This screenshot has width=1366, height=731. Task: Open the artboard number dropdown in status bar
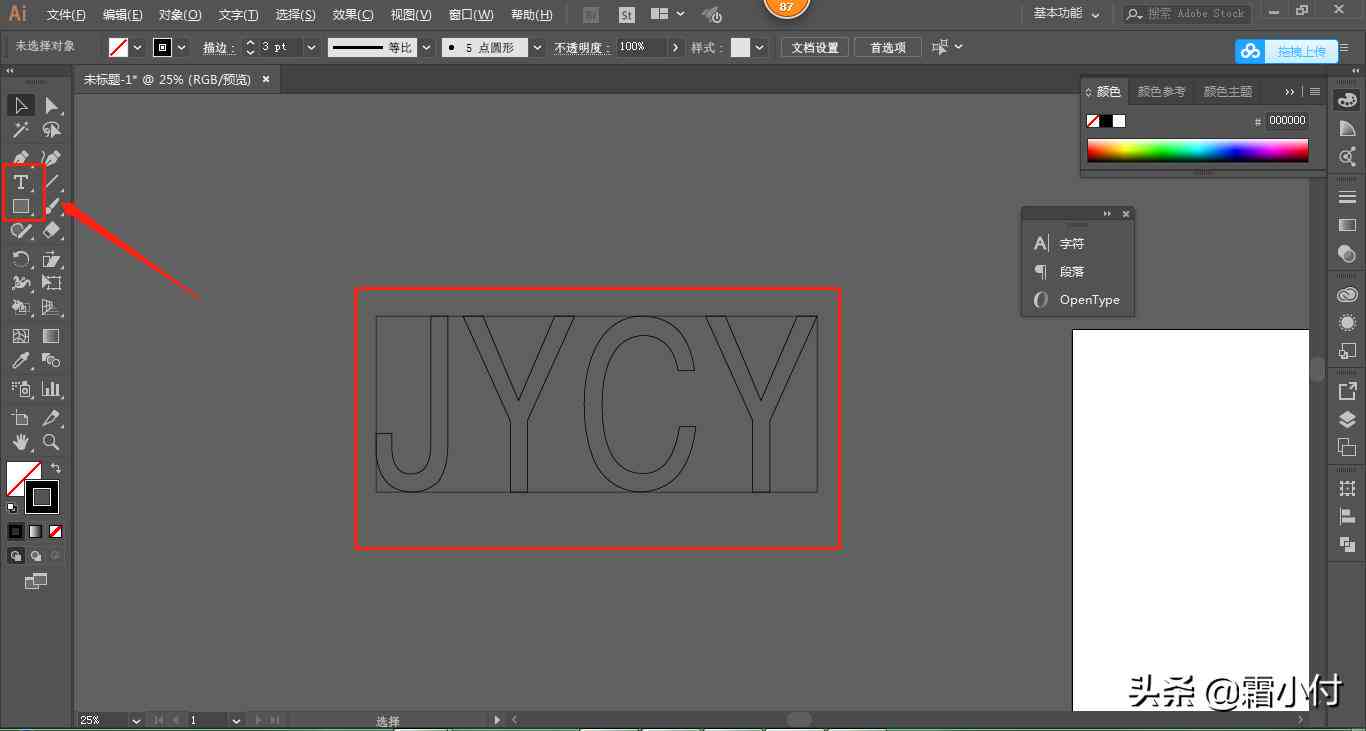(237, 720)
